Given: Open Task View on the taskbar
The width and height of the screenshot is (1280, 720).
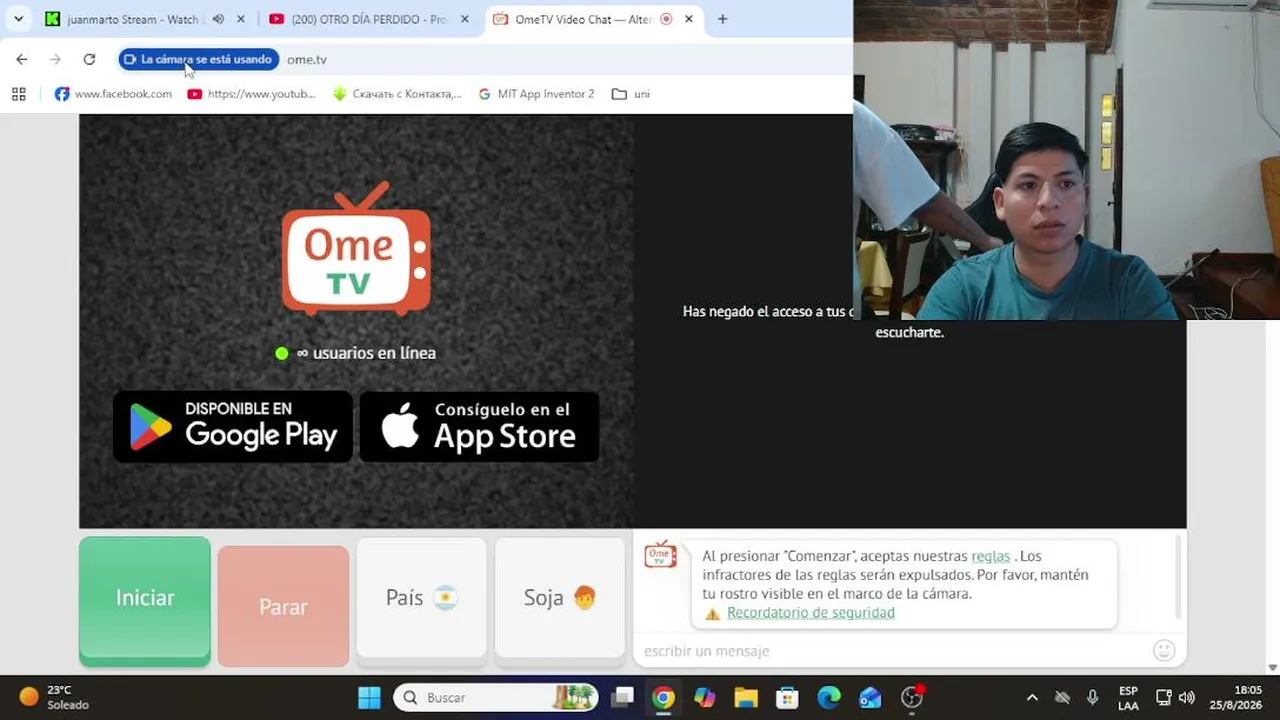Looking at the screenshot, I should (x=623, y=698).
